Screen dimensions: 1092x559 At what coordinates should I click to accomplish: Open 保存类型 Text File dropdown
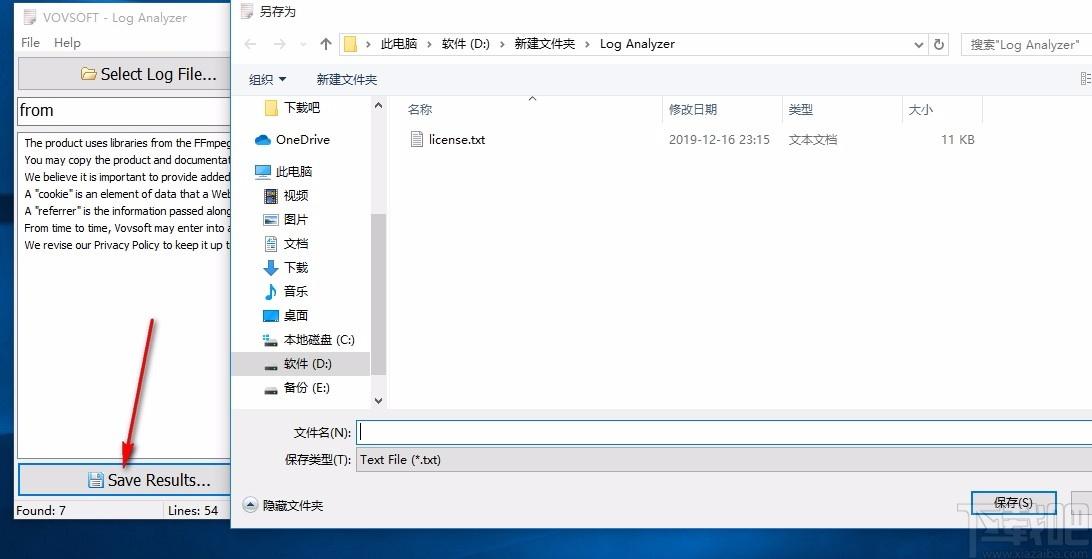coord(724,459)
